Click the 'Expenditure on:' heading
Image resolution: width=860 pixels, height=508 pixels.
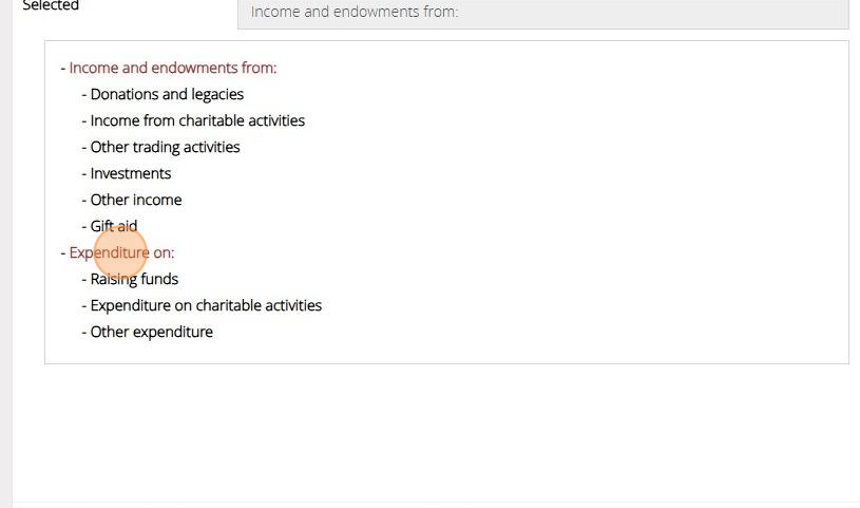click(121, 252)
